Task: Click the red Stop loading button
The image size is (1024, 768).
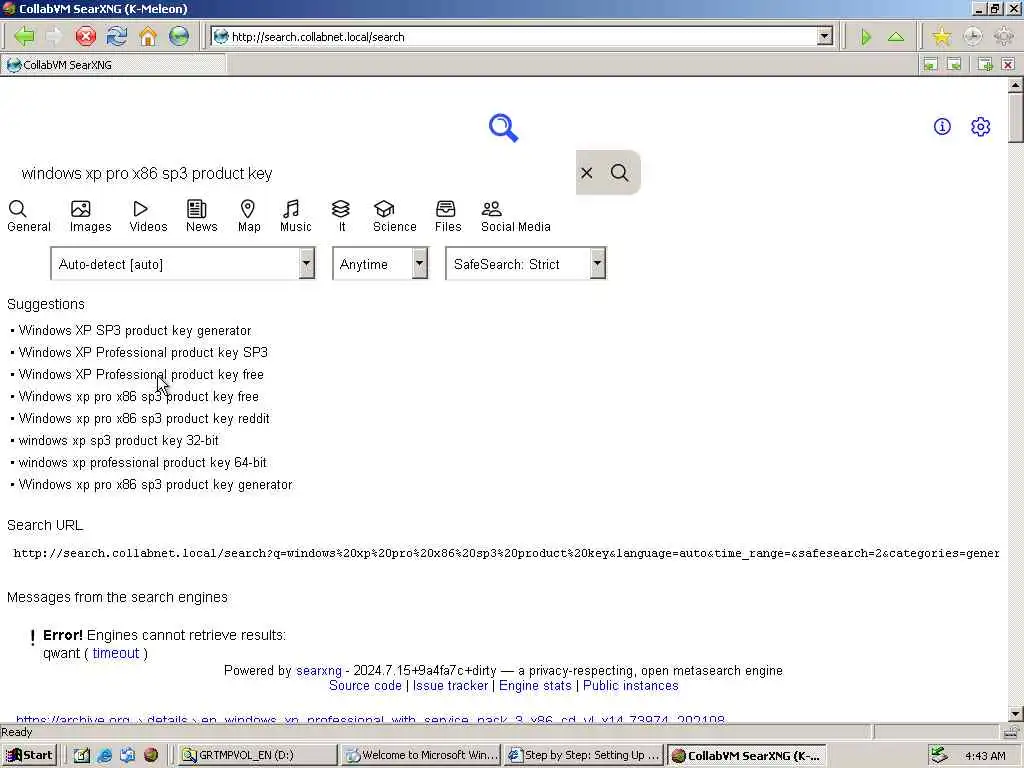Action: 85,36
